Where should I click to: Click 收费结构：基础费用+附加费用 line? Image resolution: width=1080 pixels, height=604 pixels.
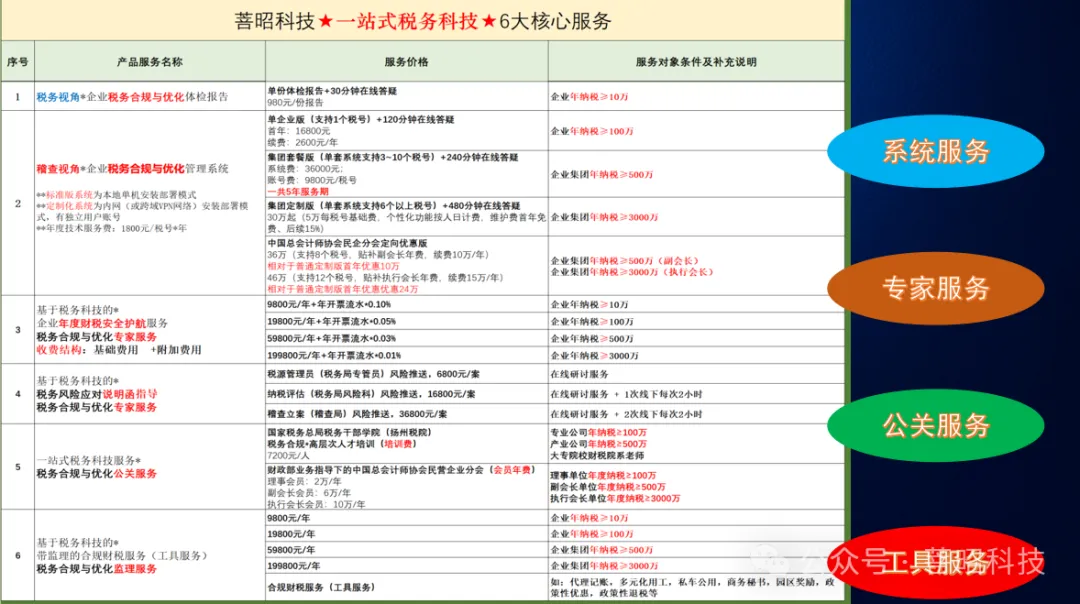coord(118,350)
